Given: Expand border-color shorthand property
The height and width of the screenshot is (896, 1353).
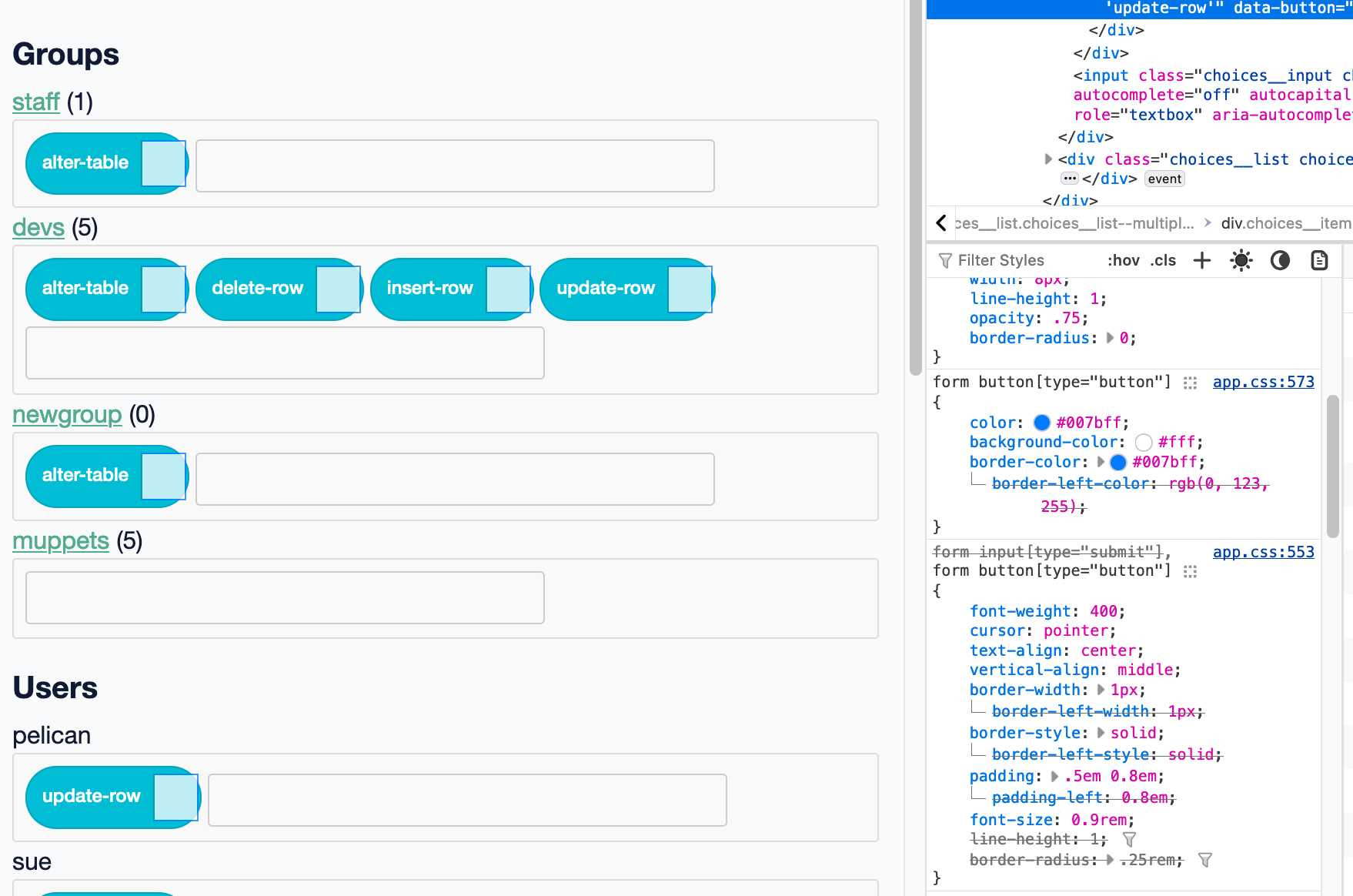Looking at the screenshot, I should (x=1101, y=462).
